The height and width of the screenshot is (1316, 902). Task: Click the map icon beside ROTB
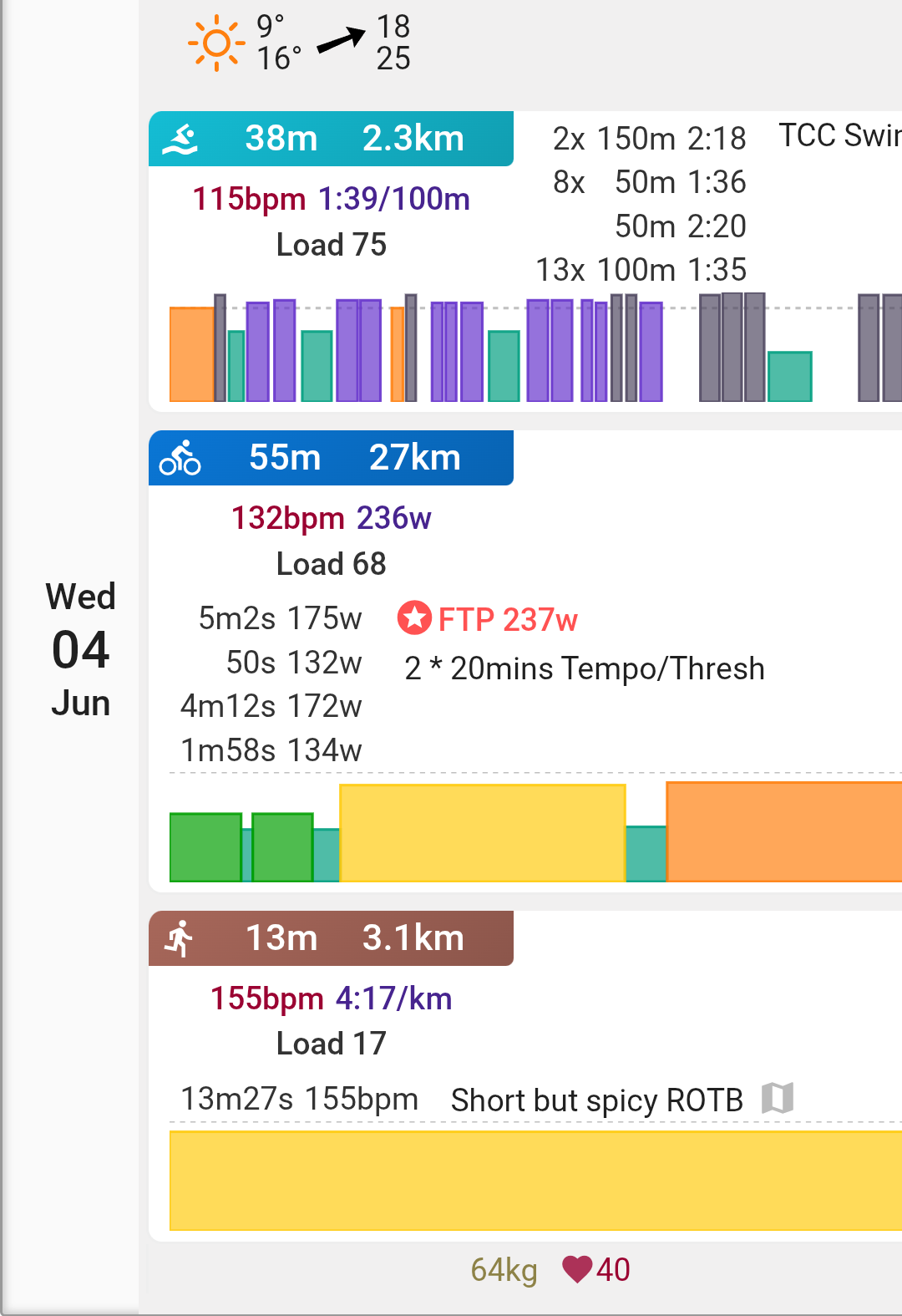tap(778, 1098)
